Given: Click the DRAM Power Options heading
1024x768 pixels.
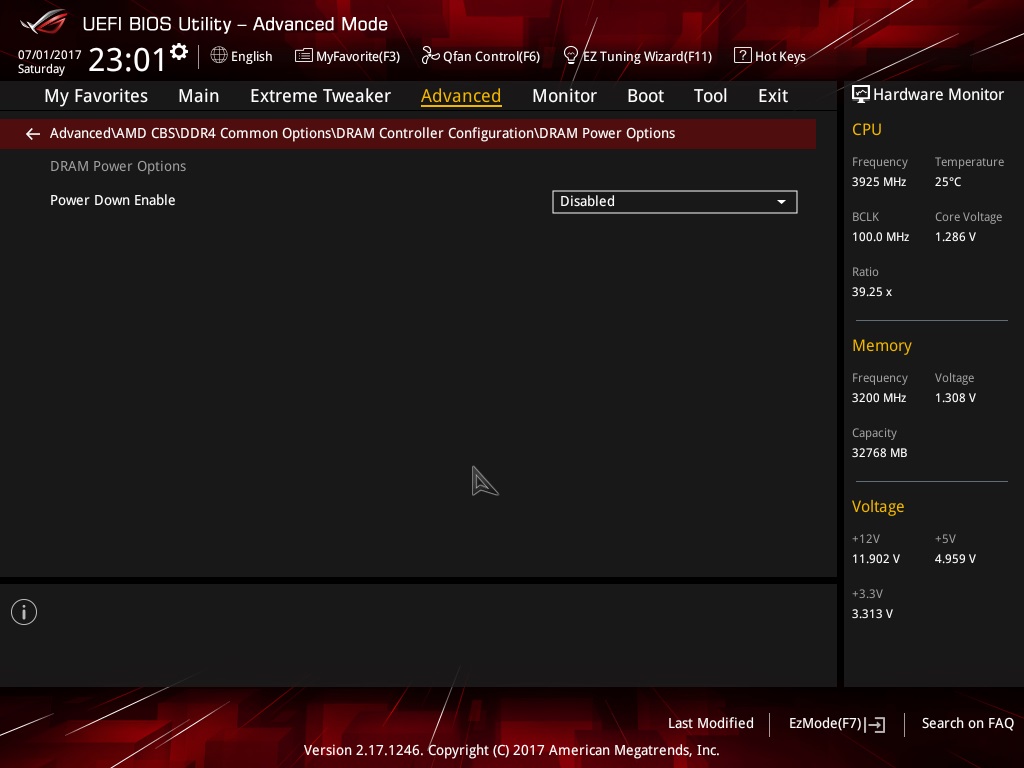Looking at the screenshot, I should pyautogui.click(x=118, y=167).
